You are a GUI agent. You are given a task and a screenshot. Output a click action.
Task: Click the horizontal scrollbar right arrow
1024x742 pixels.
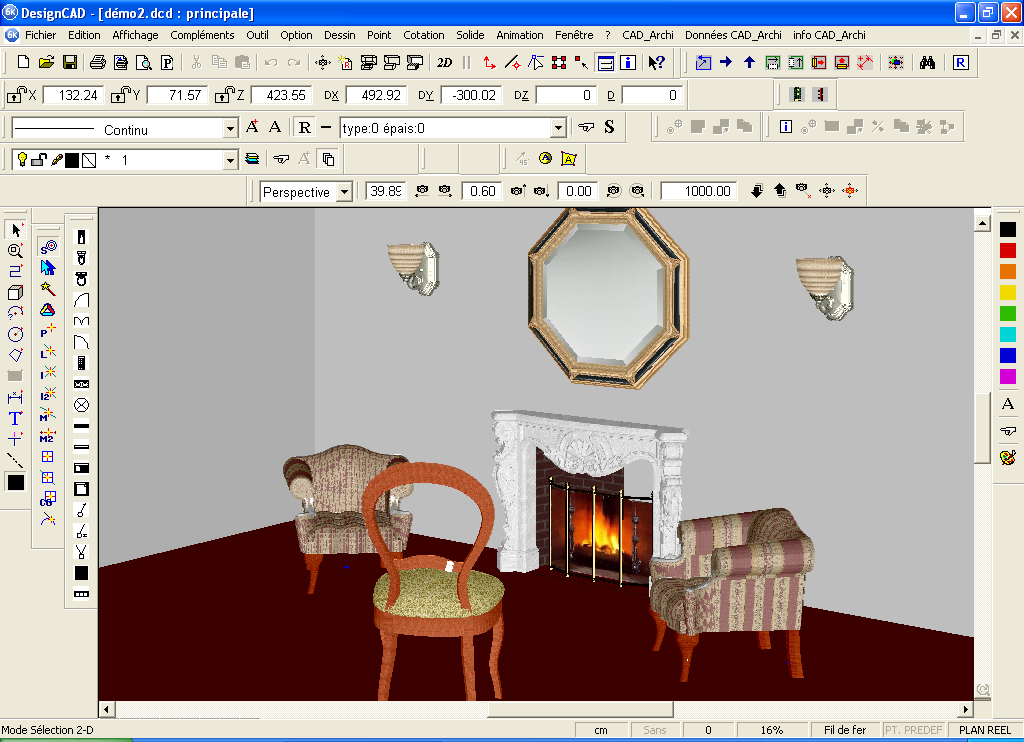[965, 709]
